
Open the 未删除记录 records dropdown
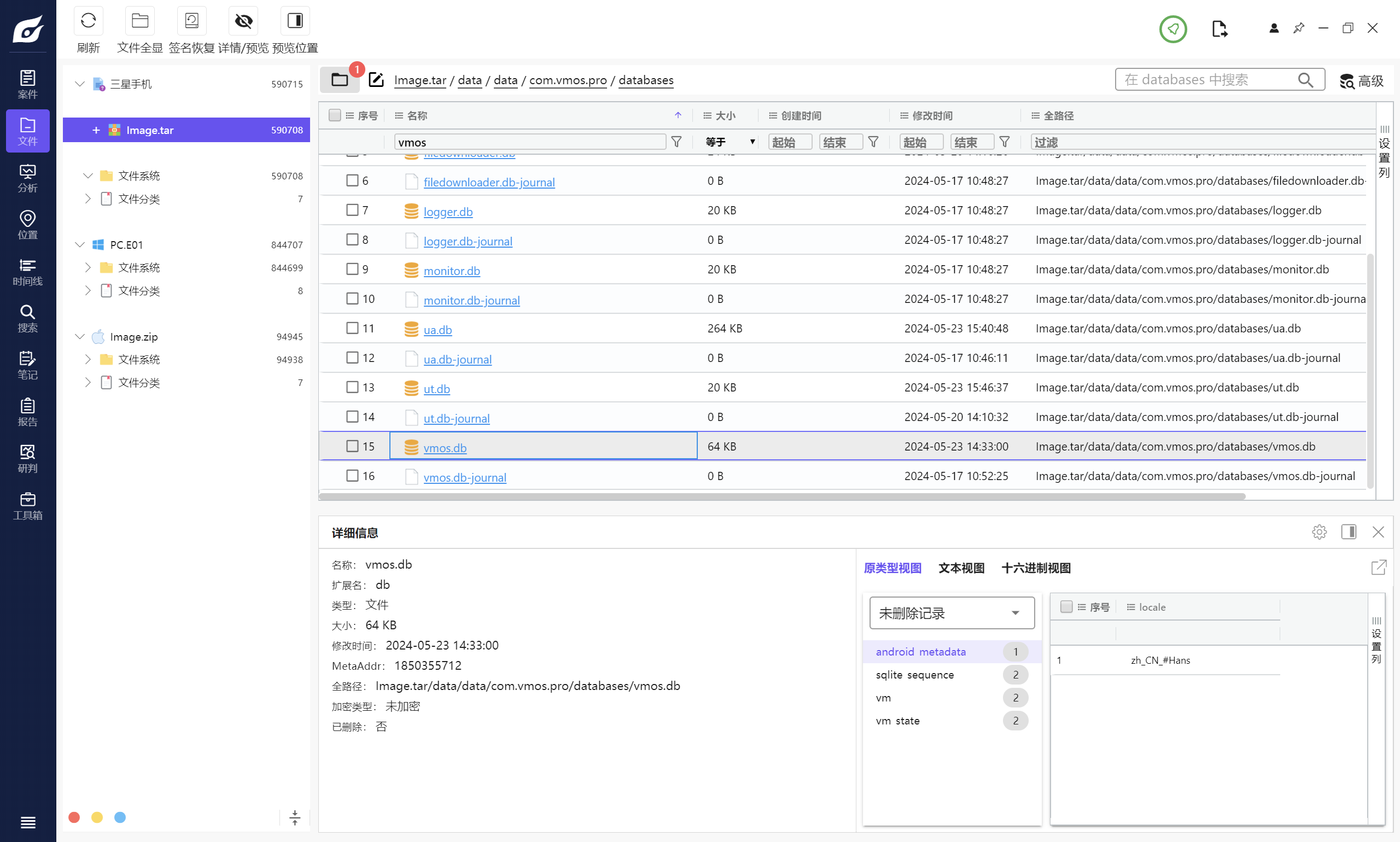(952, 613)
